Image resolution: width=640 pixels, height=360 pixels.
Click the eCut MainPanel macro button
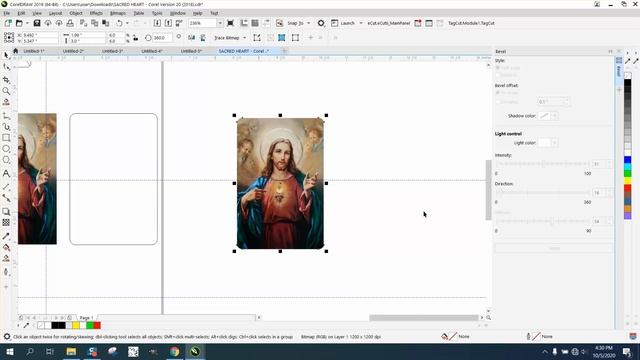[x=389, y=23]
